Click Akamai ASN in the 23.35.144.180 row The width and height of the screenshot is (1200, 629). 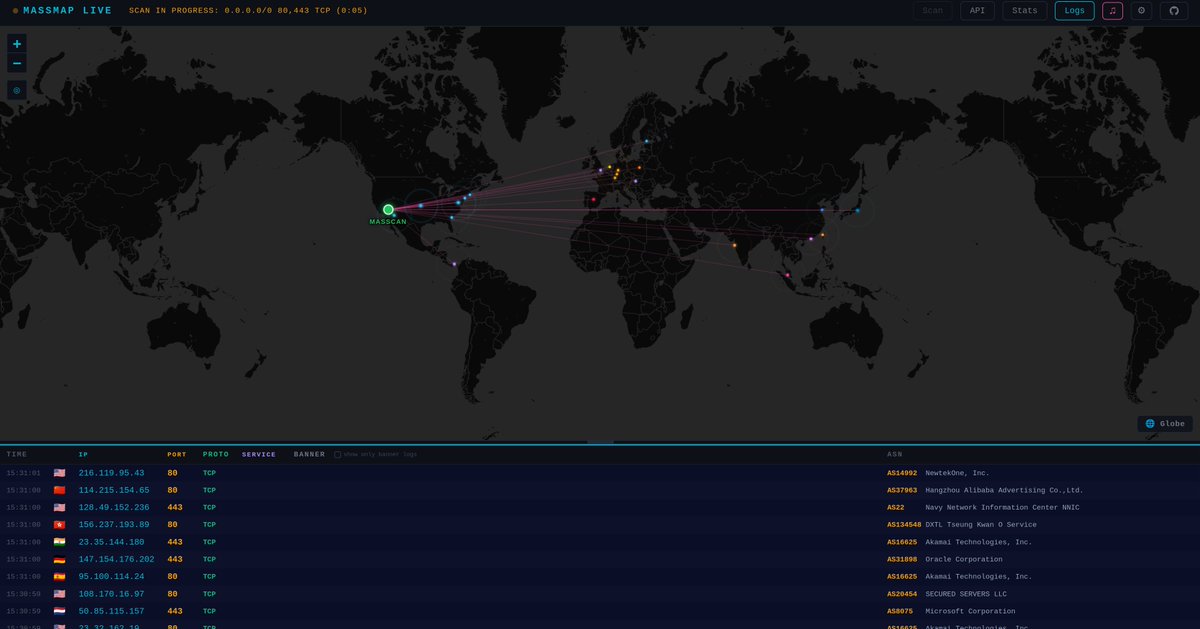coord(959,542)
